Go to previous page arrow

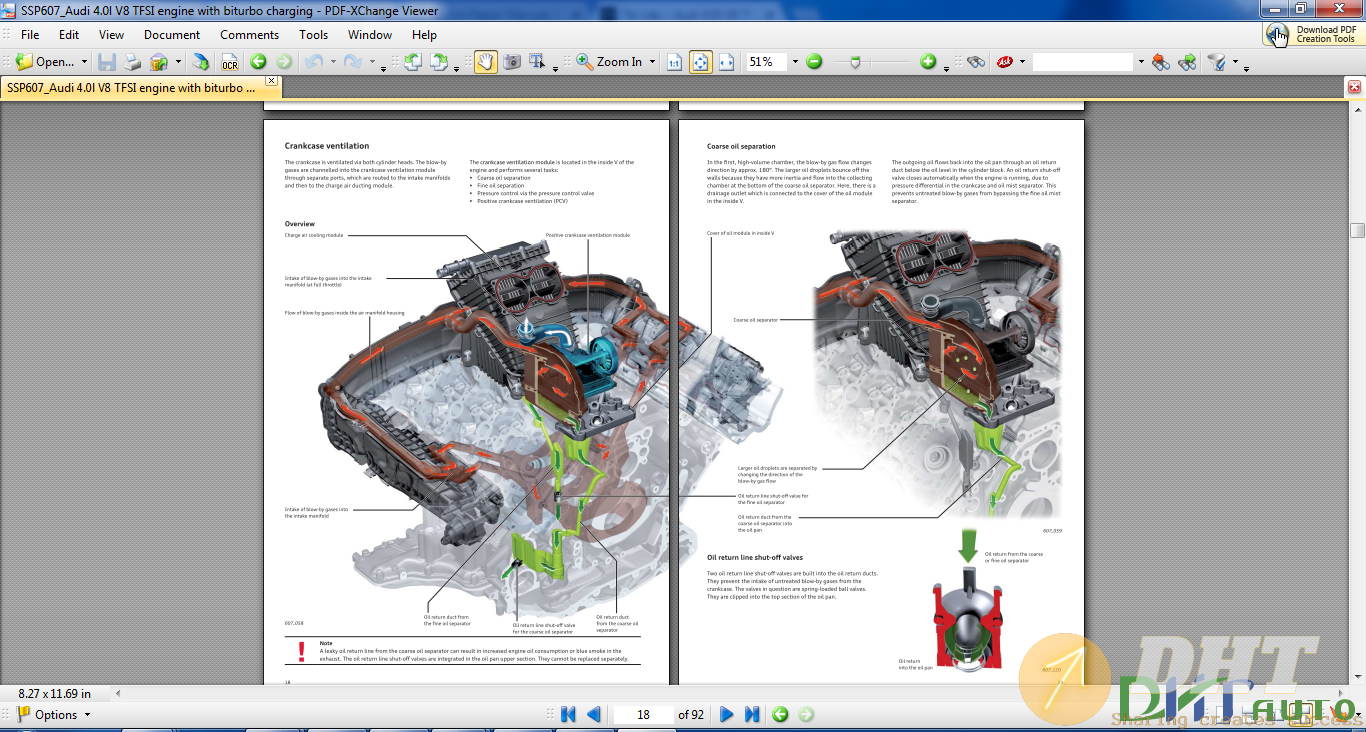(x=594, y=714)
